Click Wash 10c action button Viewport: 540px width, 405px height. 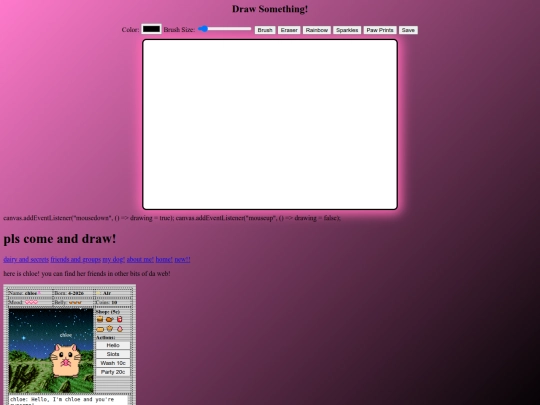tap(113, 363)
